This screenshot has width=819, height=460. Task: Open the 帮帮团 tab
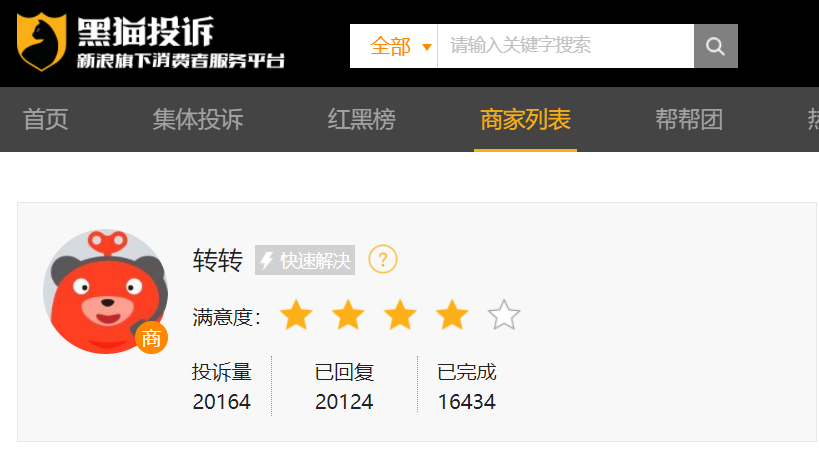pyautogui.click(x=689, y=120)
